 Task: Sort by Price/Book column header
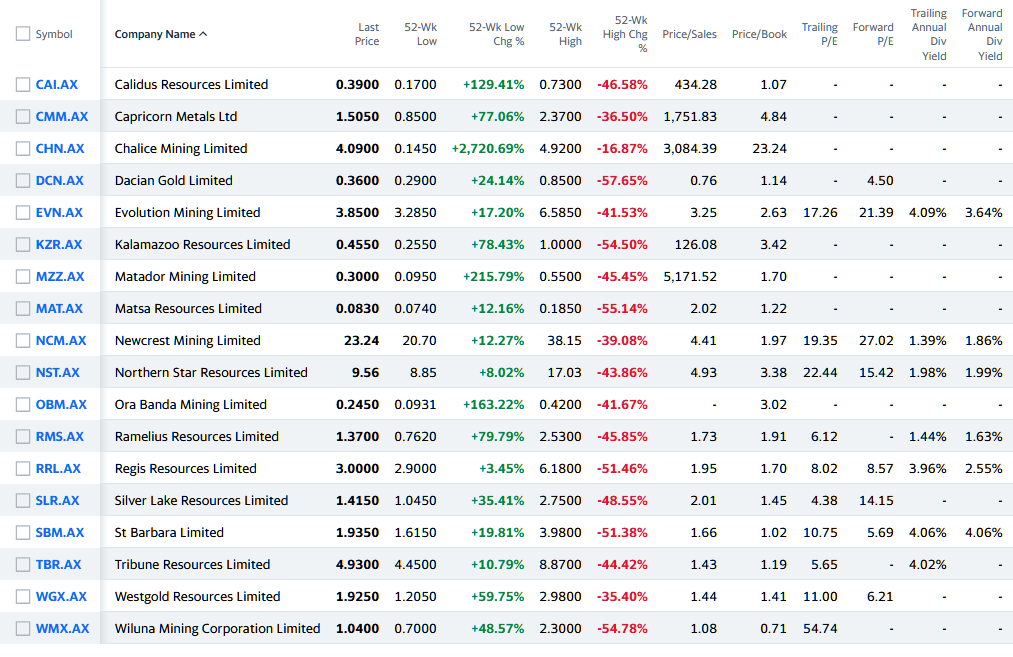[759, 34]
